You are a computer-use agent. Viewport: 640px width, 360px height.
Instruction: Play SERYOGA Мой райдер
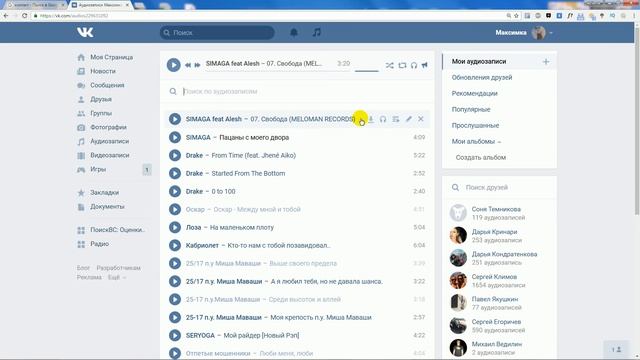(x=175, y=335)
